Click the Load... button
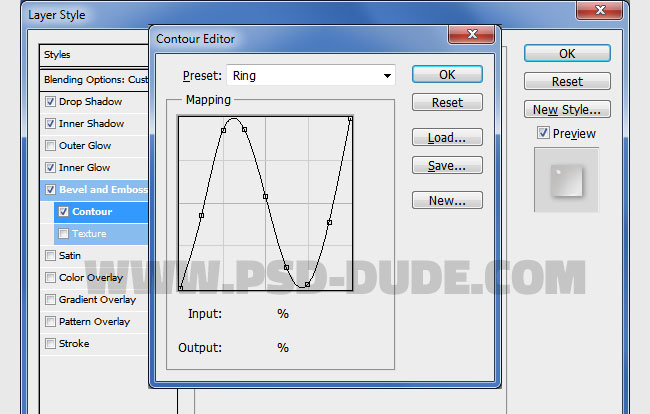This screenshot has height=414, width=650. 447,137
